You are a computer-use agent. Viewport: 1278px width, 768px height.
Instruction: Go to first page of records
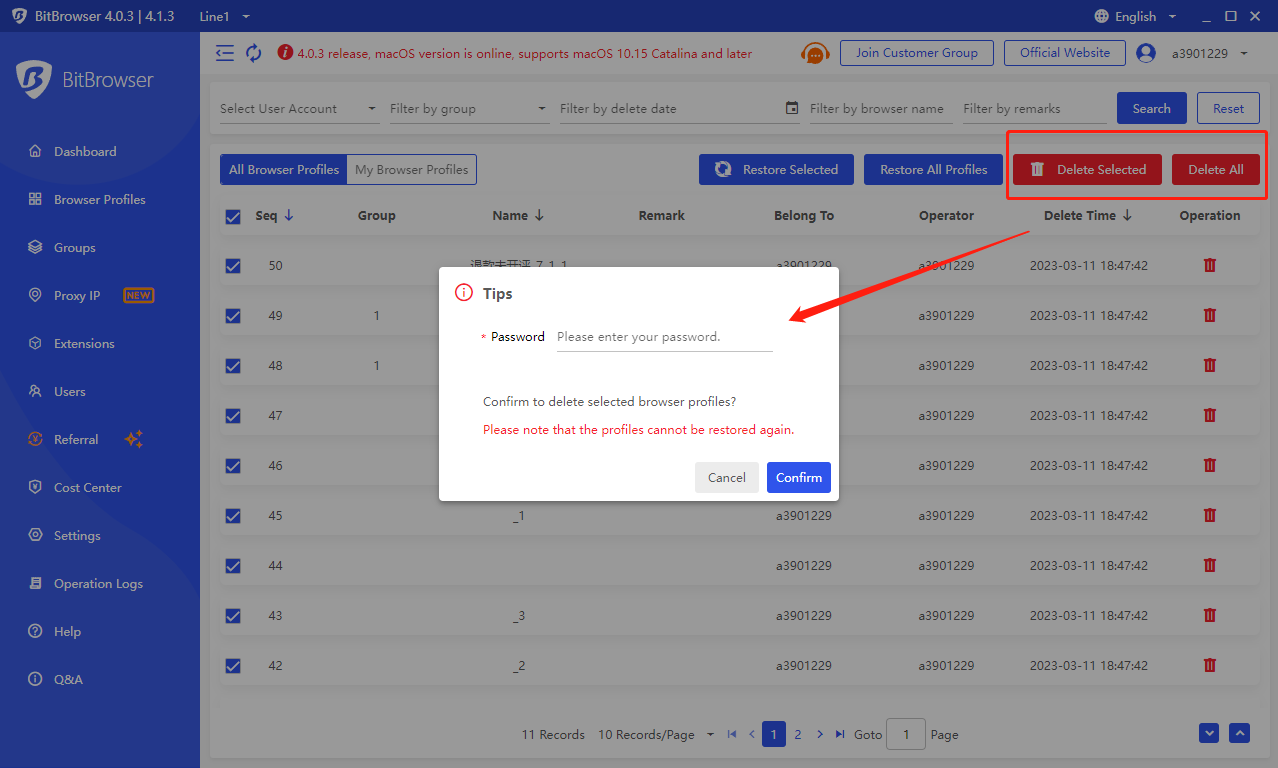[732, 734]
